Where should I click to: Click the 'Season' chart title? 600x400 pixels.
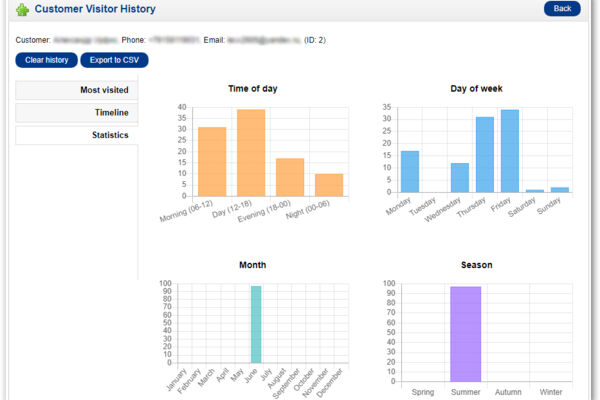[476, 265]
